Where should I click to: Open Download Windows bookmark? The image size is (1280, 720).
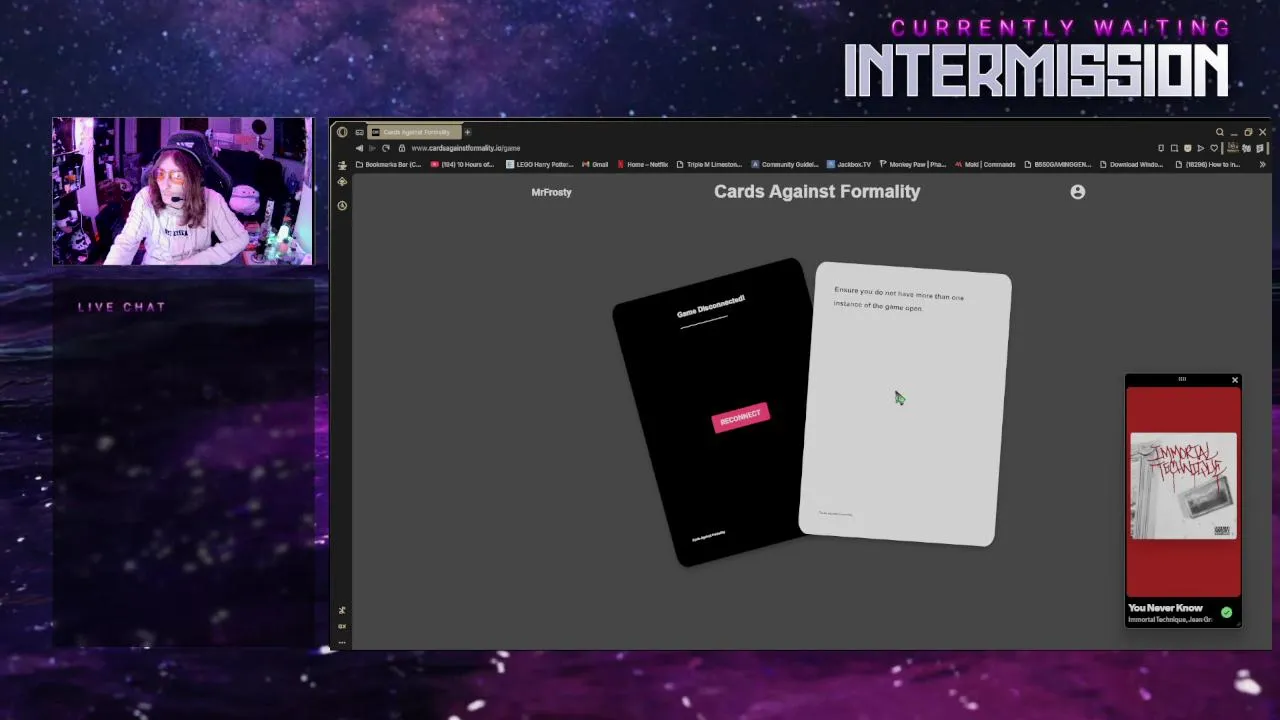click(1131, 165)
